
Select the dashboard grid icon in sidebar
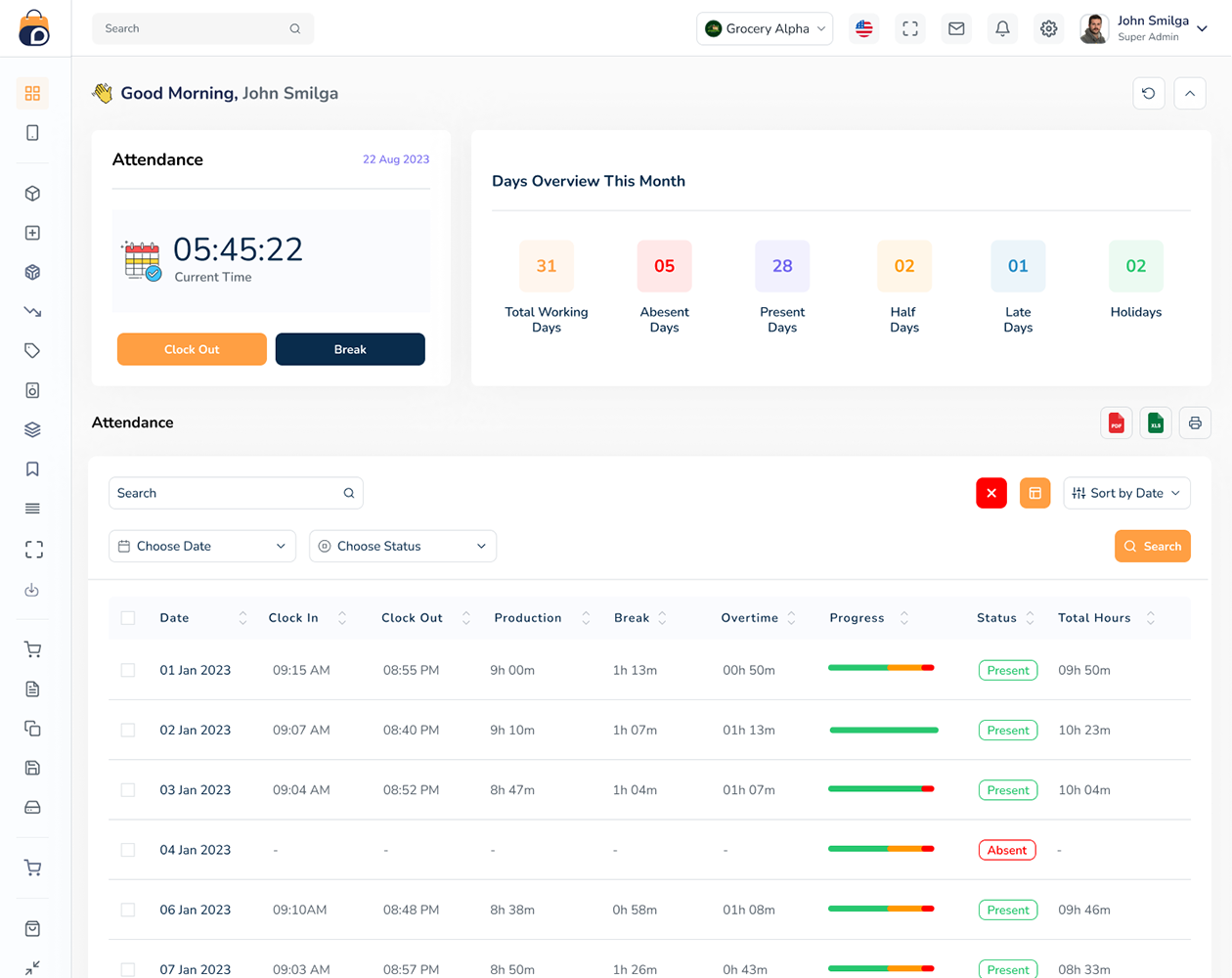(32, 93)
